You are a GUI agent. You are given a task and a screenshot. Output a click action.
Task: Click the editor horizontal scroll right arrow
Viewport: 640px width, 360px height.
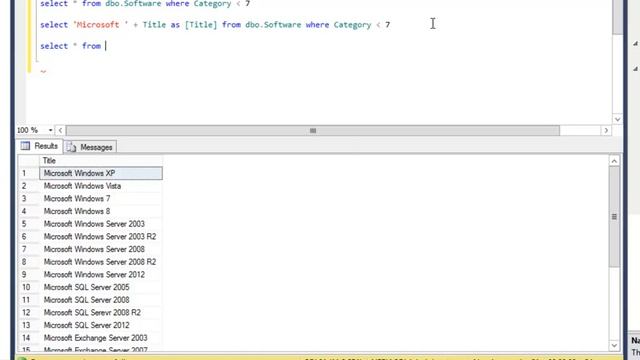tap(606, 130)
